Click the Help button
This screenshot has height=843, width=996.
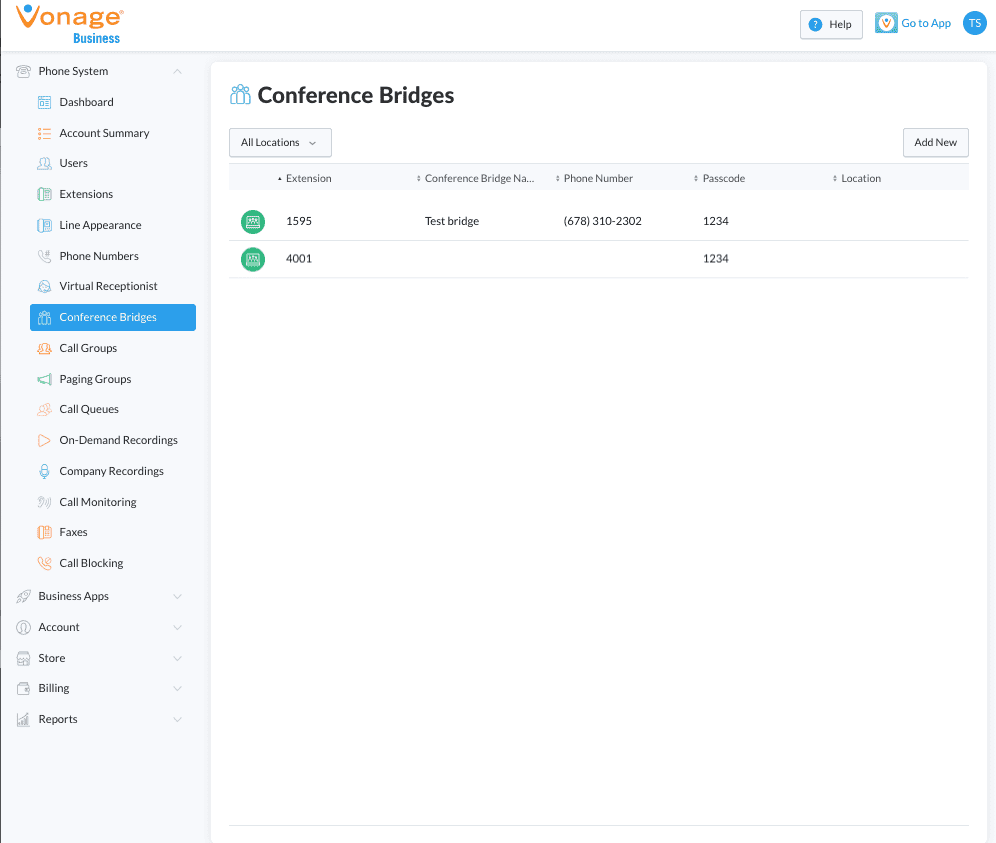(830, 25)
